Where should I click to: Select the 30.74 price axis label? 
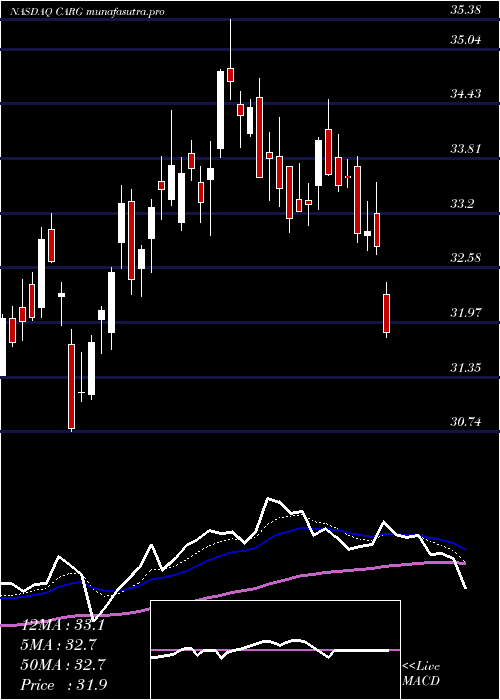coord(465,422)
